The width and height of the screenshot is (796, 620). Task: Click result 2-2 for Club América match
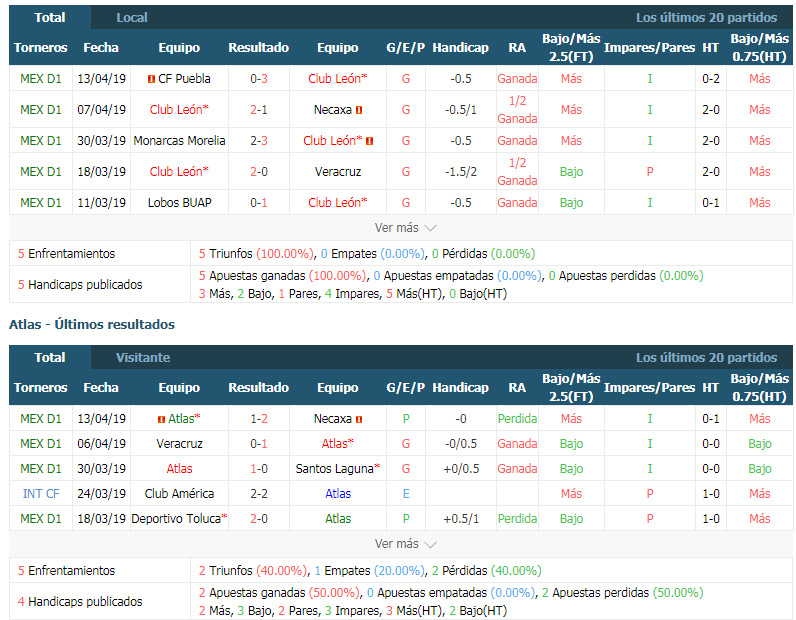pyautogui.click(x=259, y=494)
